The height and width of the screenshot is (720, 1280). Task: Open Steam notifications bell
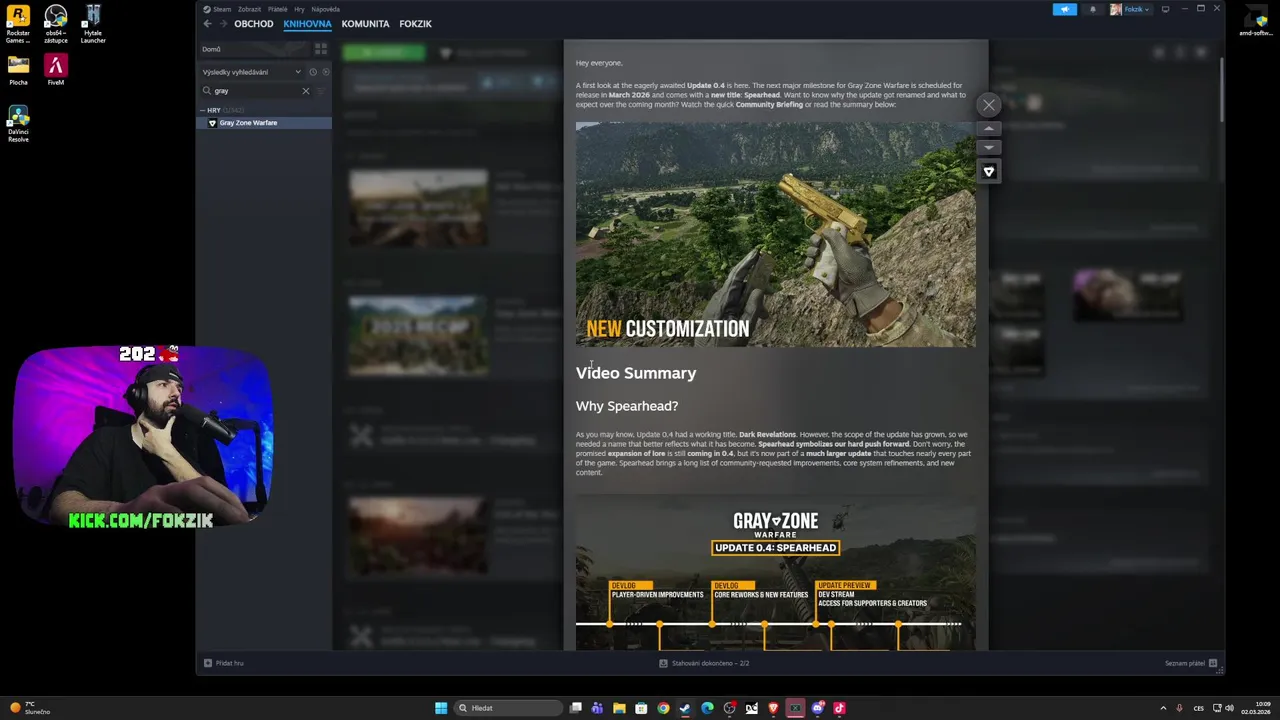click(1092, 9)
